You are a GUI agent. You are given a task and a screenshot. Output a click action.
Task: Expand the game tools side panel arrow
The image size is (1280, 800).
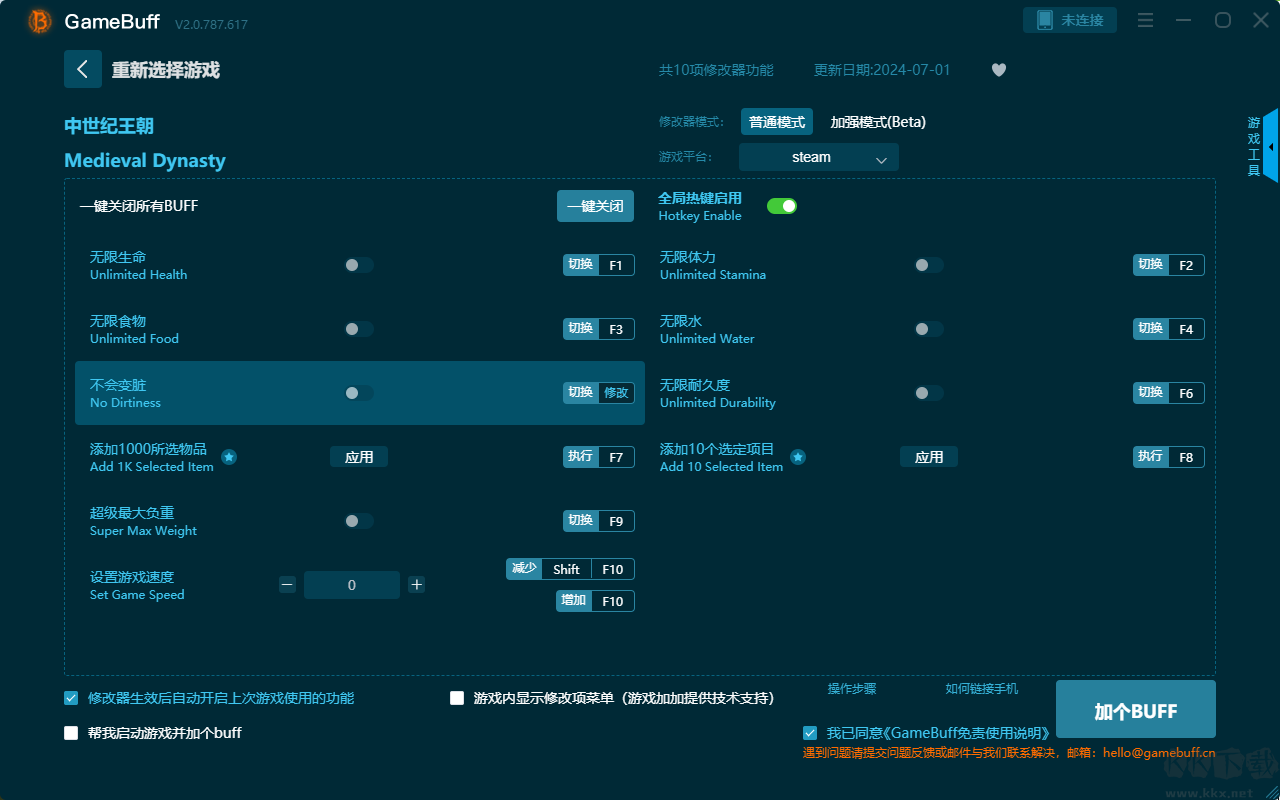(1271, 147)
